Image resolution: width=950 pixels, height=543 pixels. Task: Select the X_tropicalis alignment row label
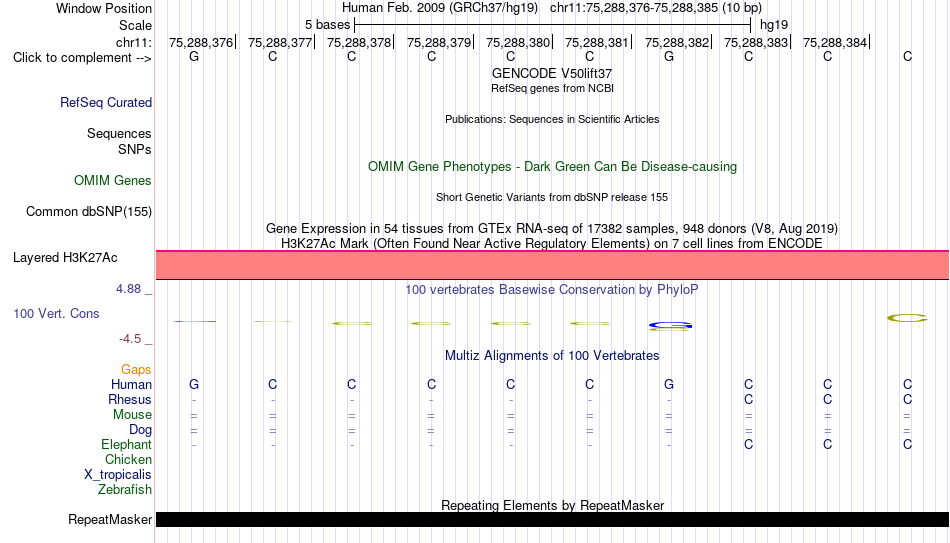pos(118,475)
